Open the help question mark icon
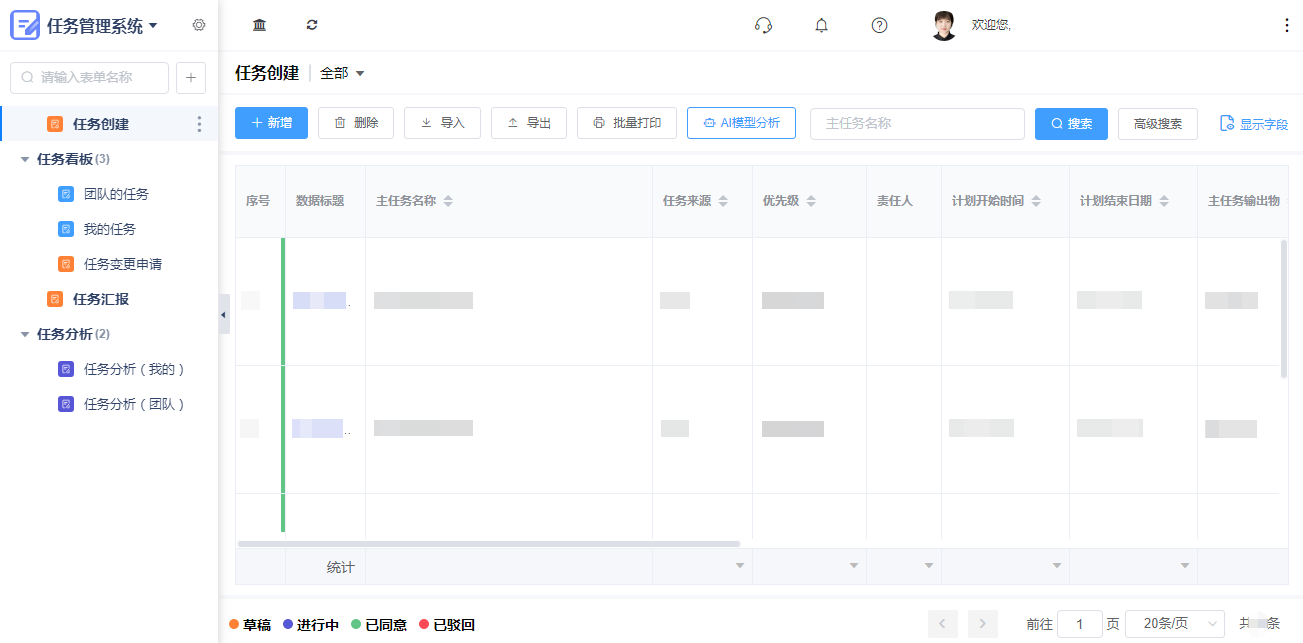 coord(880,25)
